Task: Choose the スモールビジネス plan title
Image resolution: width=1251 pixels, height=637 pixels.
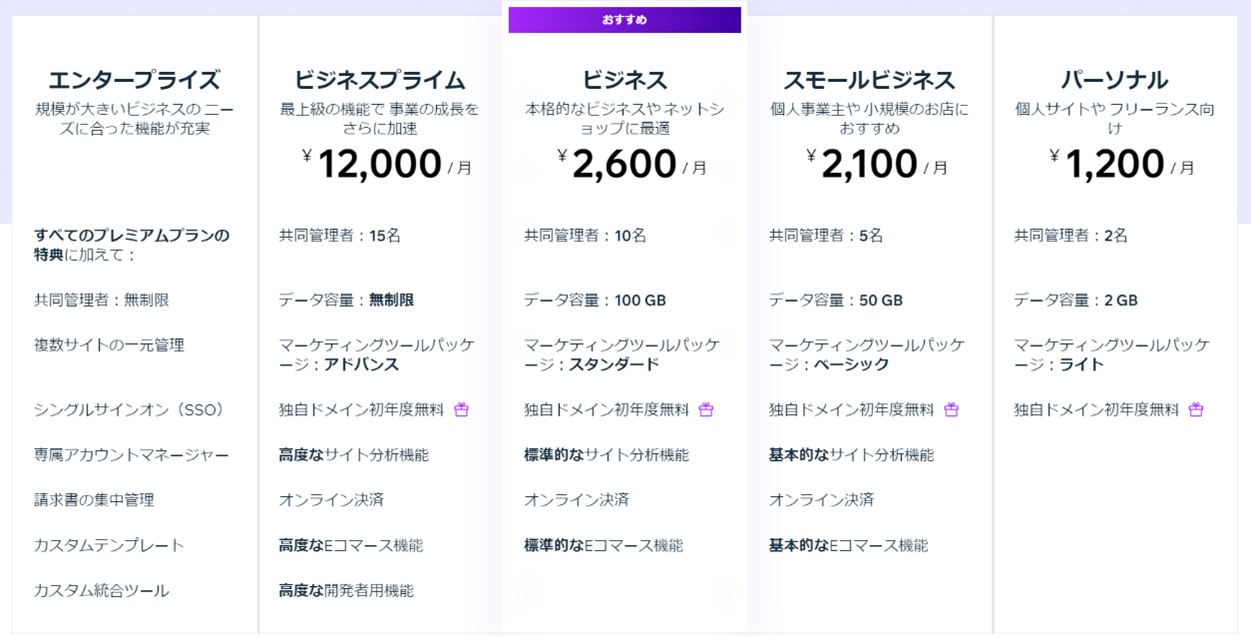Action: pyautogui.click(x=869, y=80)
